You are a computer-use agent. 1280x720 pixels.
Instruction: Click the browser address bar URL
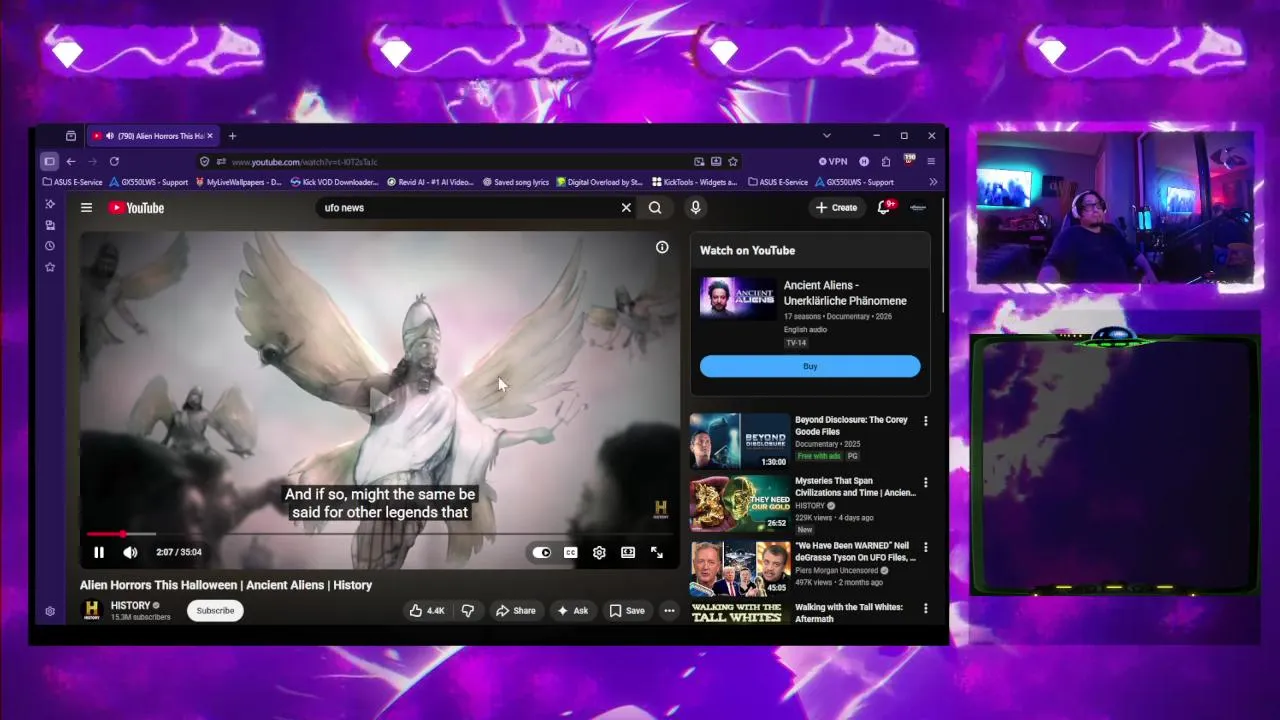tap(304, 162)
